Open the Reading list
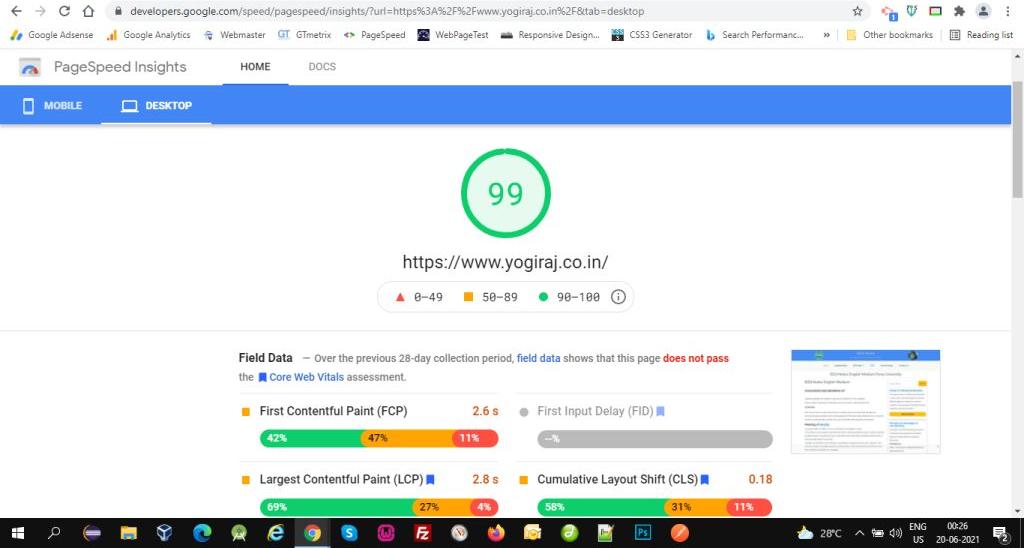 tap(982, 35)
